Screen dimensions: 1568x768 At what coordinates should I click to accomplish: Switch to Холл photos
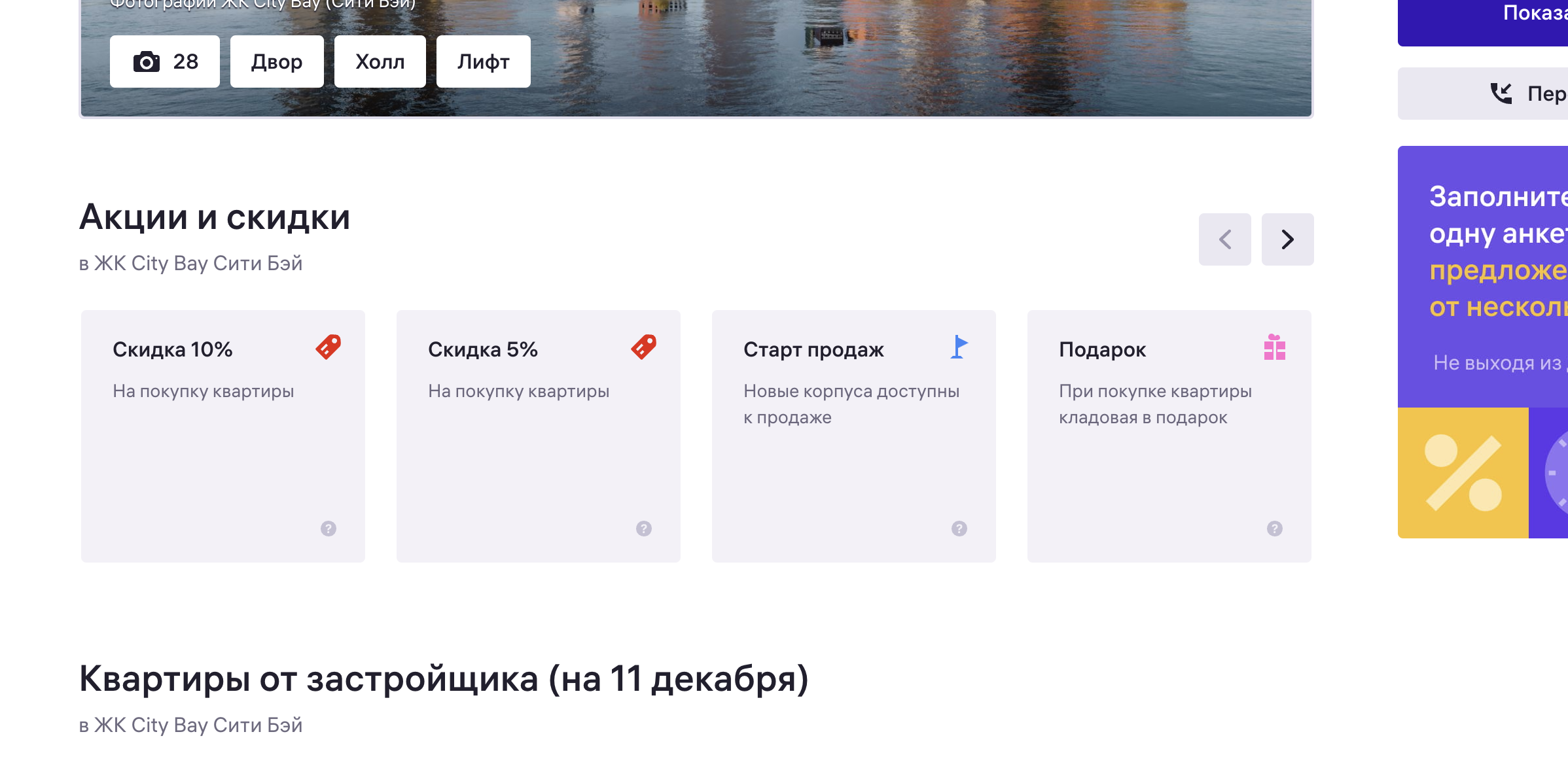380,61
